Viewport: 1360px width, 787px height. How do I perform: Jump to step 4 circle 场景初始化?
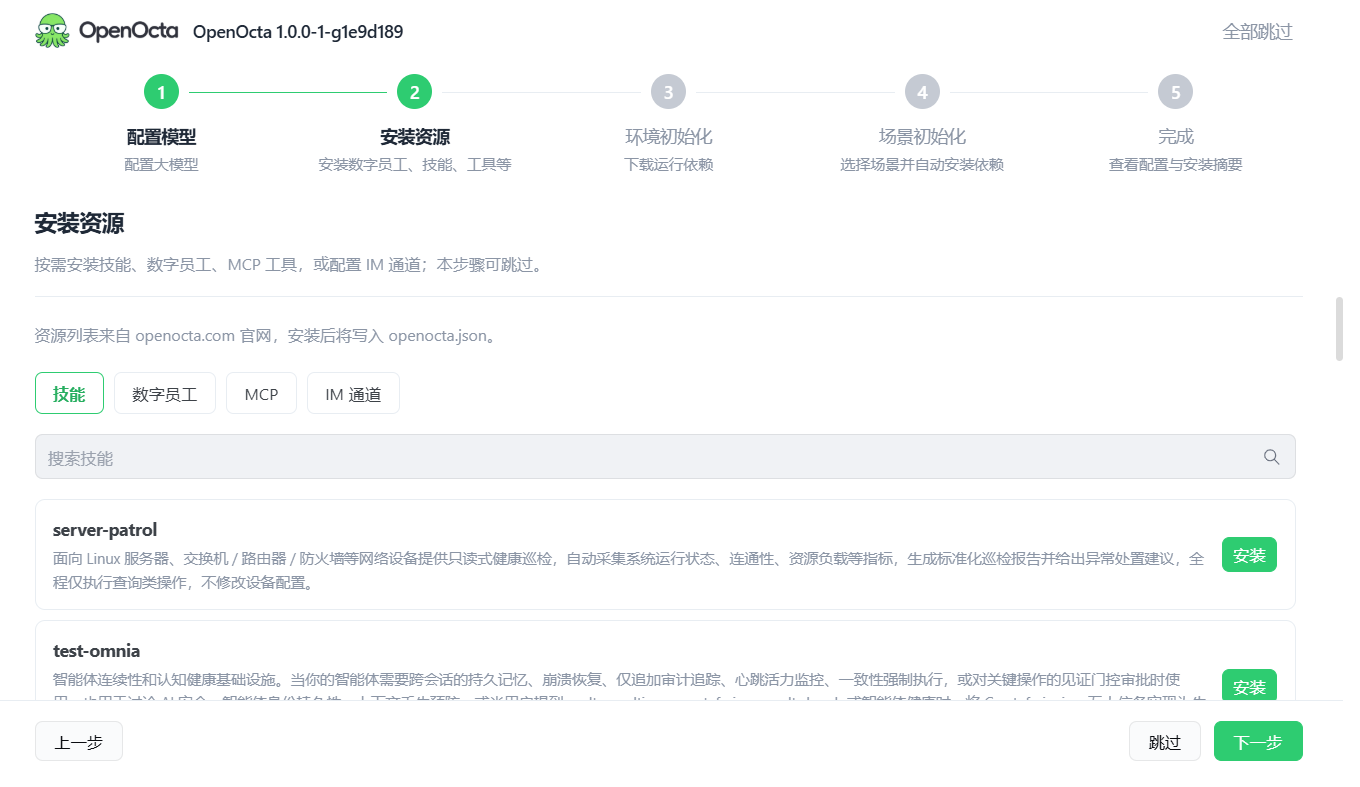(x=922, y=93)
